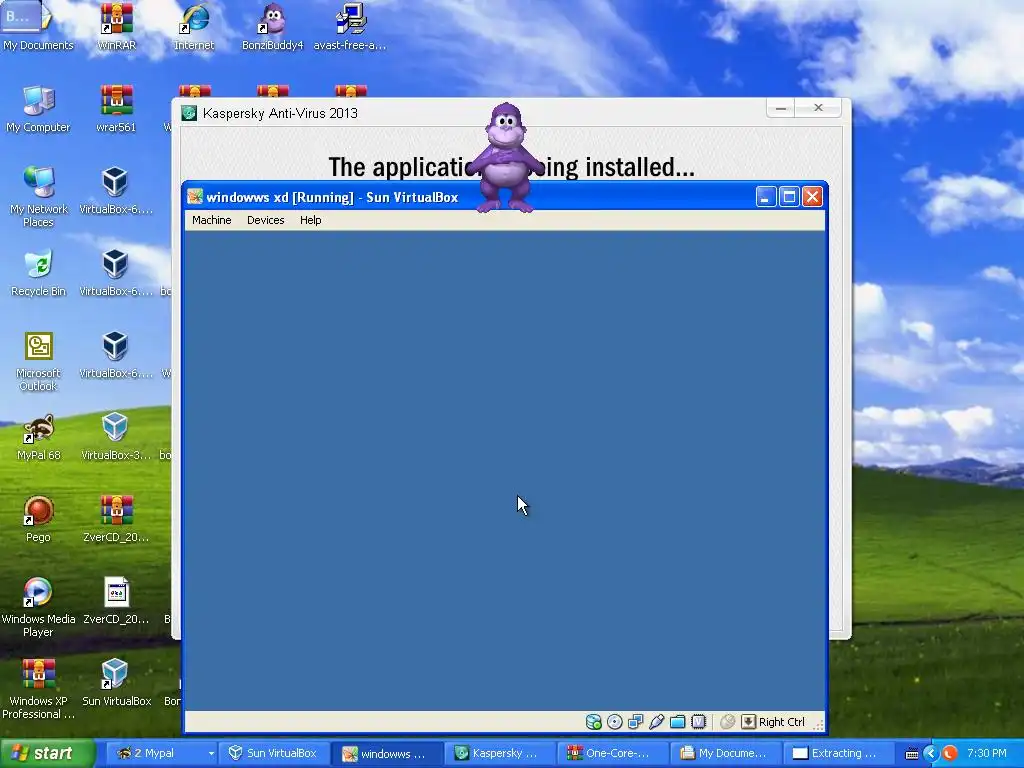Select the Microsoft Outlook desktop icon

pyautogui.click(x=39, y=361)
